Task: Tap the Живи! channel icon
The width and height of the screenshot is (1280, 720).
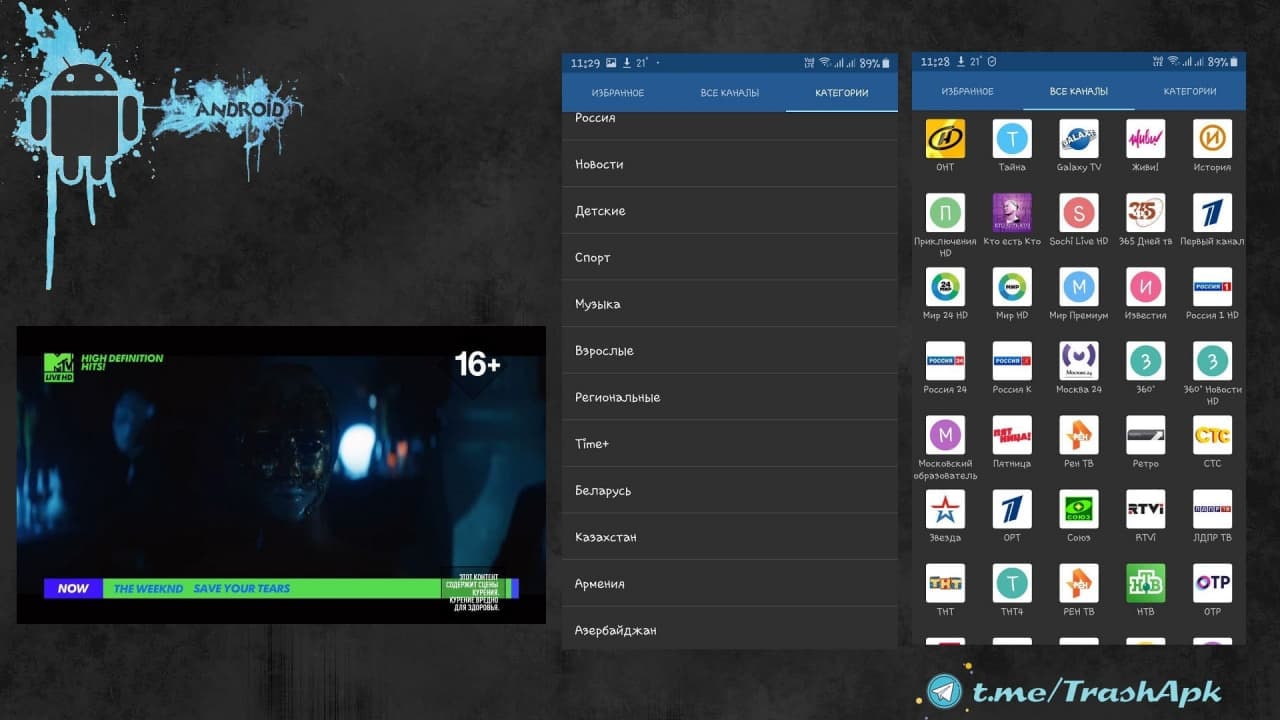Action: click(1146, 139)
